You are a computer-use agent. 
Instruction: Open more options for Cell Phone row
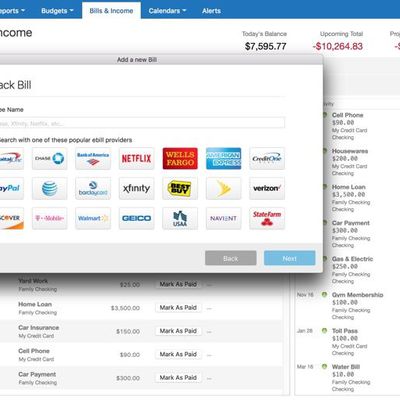209,355
